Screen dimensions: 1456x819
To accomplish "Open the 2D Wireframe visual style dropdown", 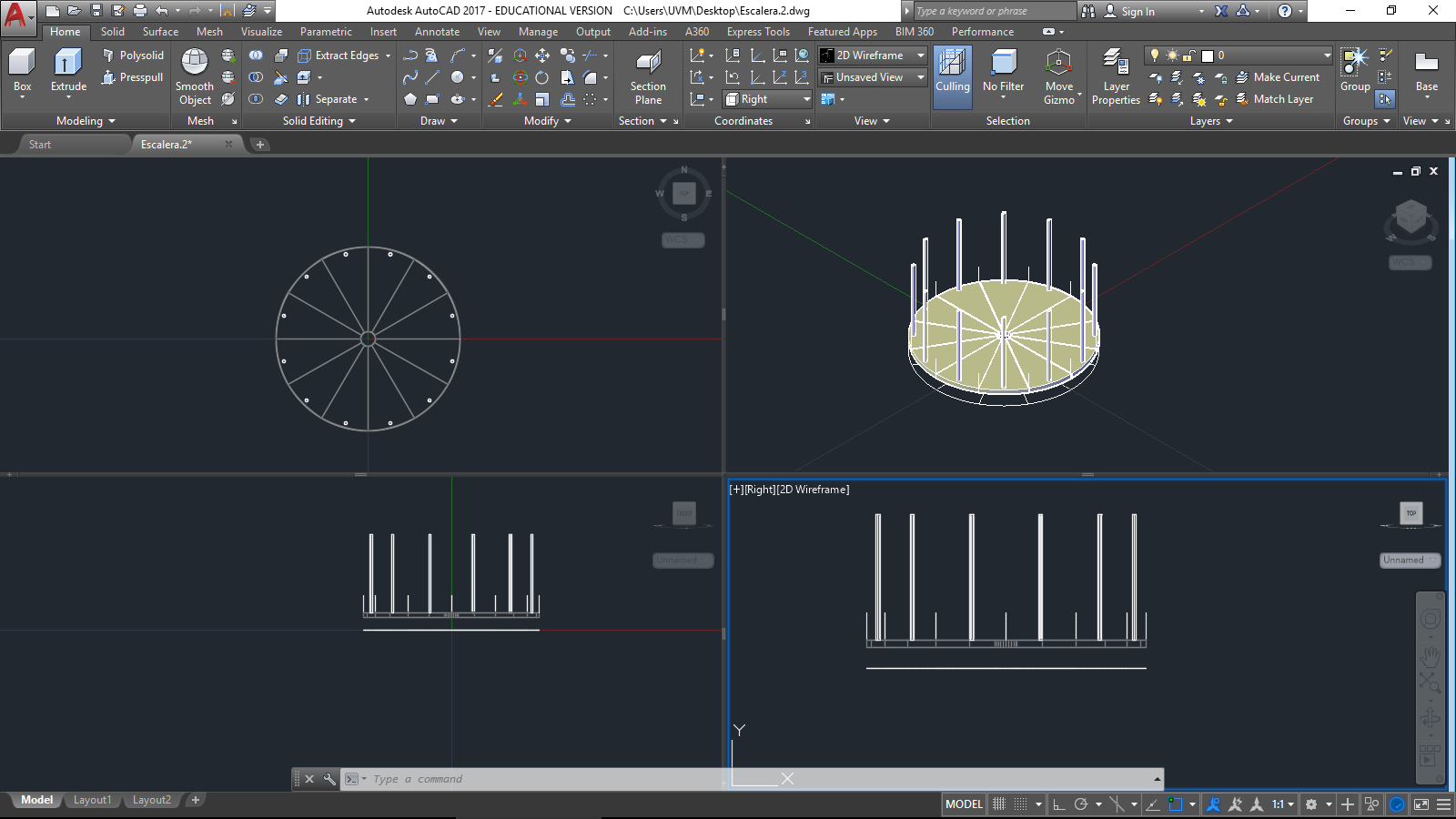I will [x=873, y=56].
